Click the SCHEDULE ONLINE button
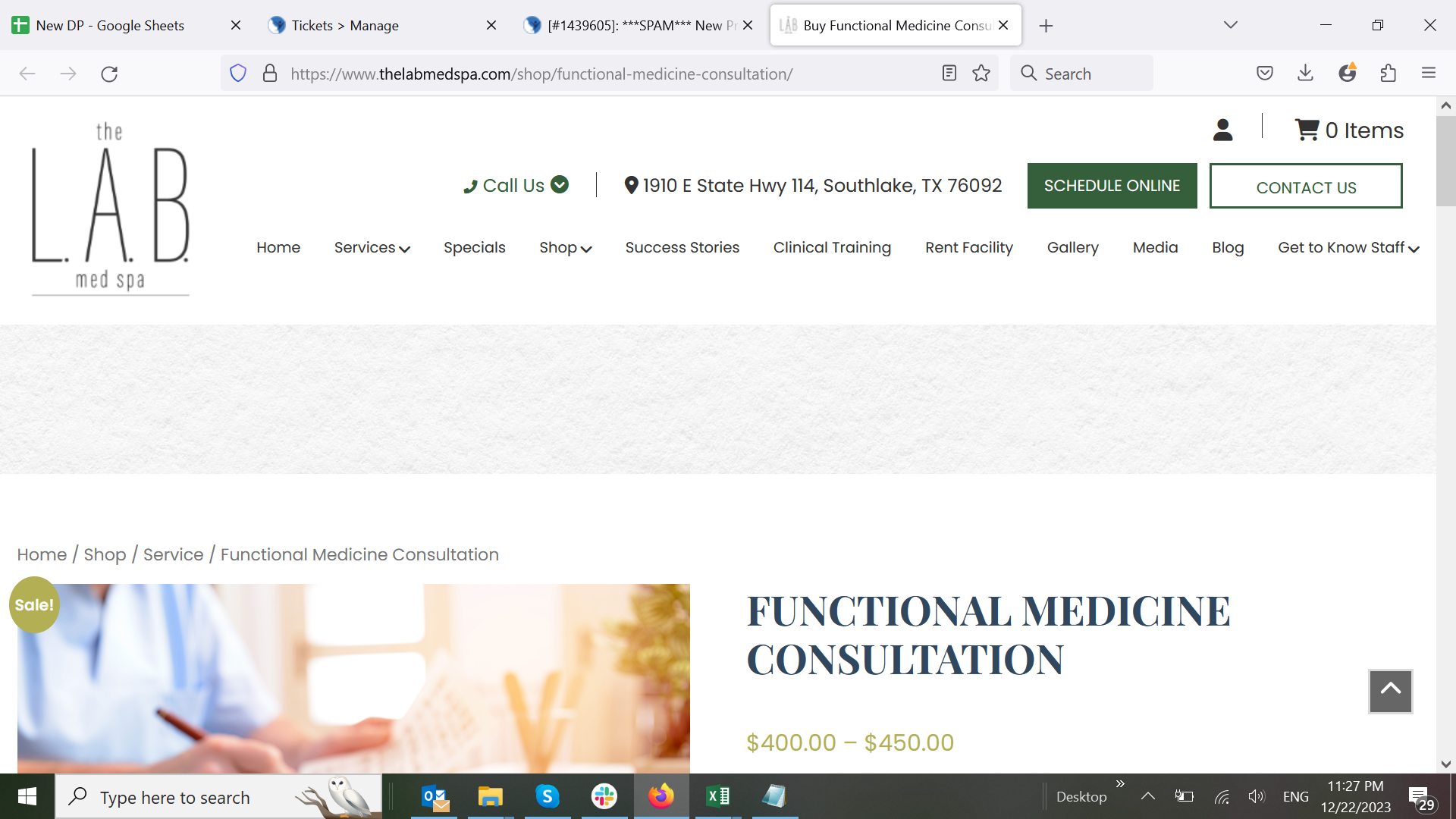The width and height of the screenshot is (1456, 819). coord(1112,186)
